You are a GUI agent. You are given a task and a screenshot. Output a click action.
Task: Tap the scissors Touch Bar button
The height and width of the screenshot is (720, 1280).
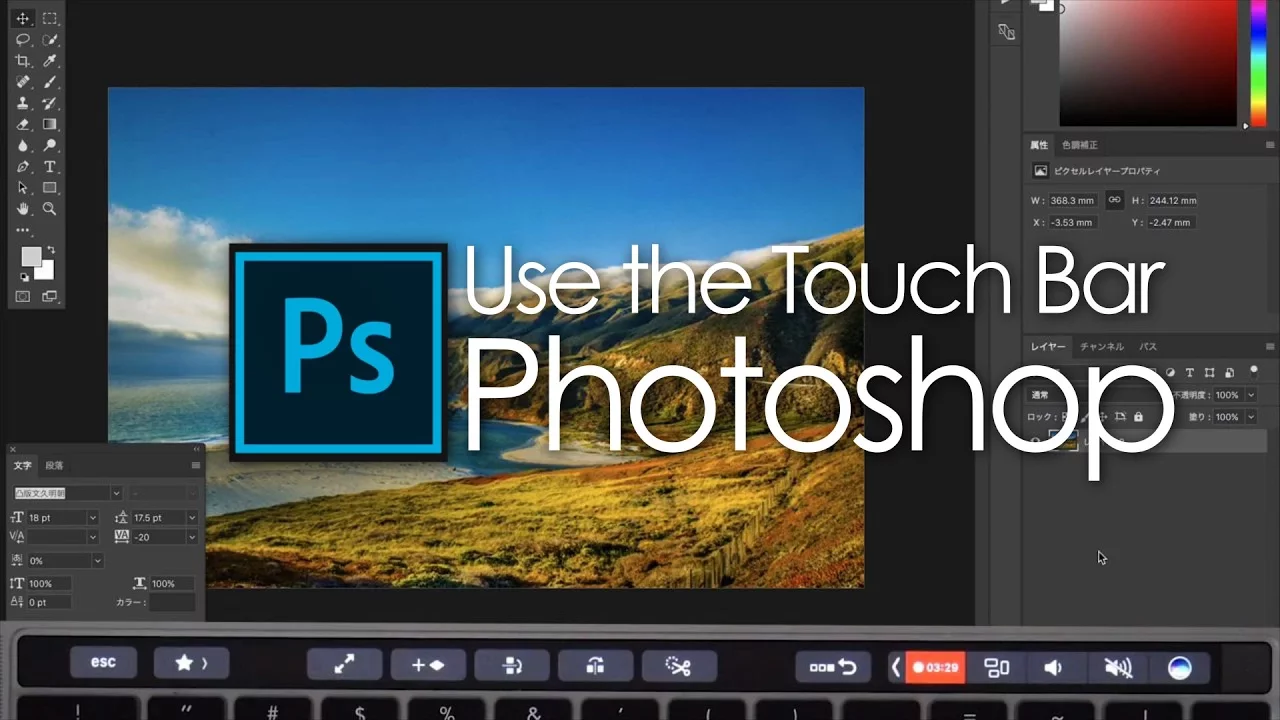679,665
